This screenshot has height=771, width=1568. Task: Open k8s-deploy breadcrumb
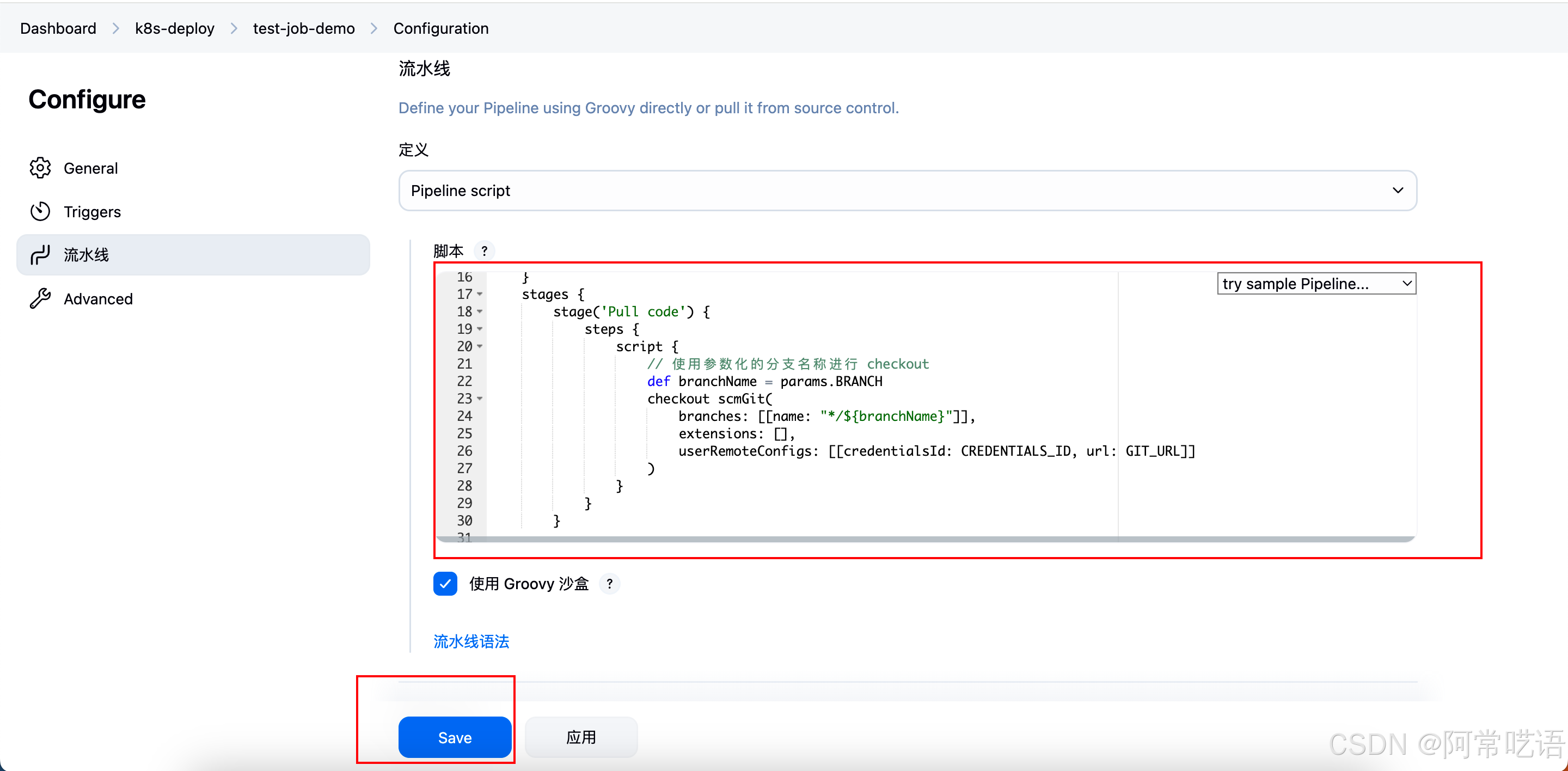click(174, 29)
